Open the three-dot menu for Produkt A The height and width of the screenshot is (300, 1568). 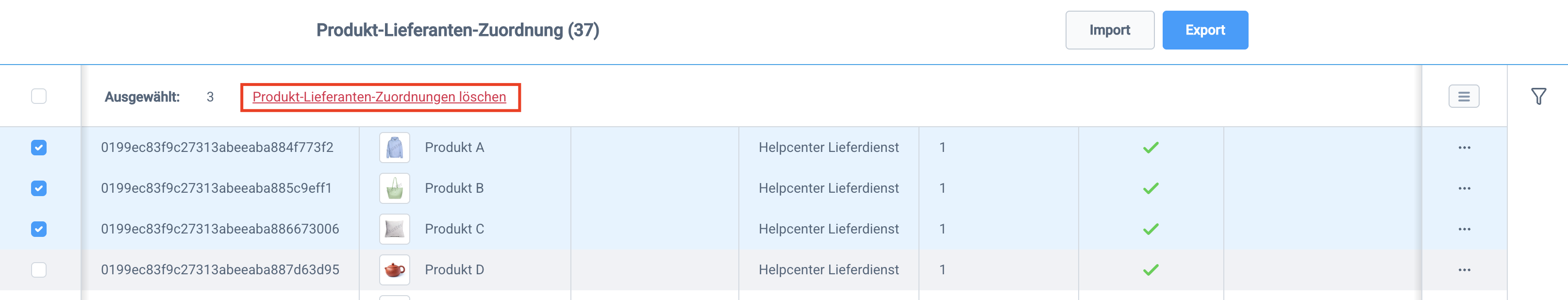click(1464, 147)
